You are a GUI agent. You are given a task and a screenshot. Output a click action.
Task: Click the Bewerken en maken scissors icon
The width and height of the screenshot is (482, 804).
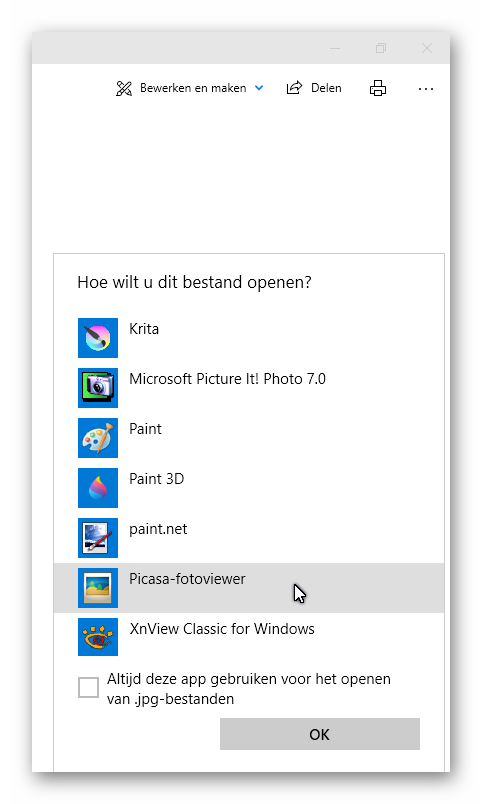[x=124, y=88]
